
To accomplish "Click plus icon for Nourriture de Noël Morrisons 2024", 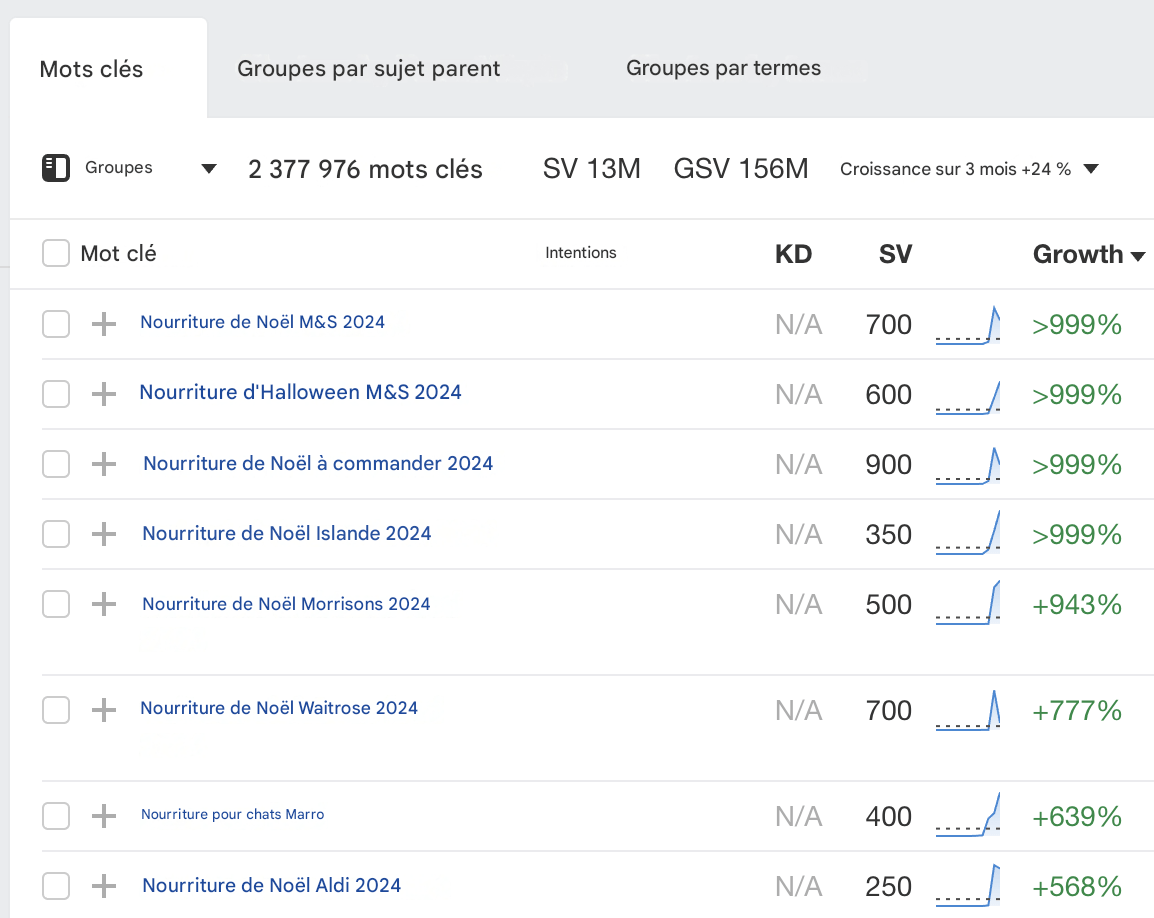I will click(104, 604).
